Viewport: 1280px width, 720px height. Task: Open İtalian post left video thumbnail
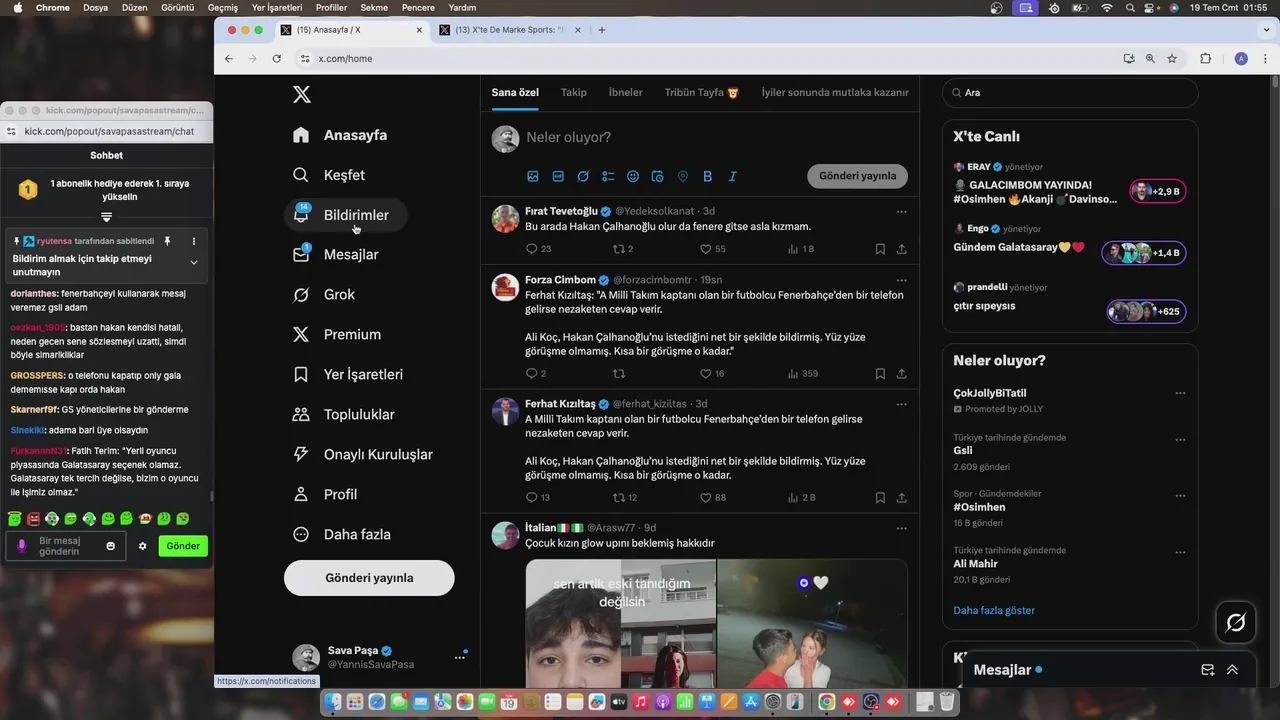[x=621, y=623]
